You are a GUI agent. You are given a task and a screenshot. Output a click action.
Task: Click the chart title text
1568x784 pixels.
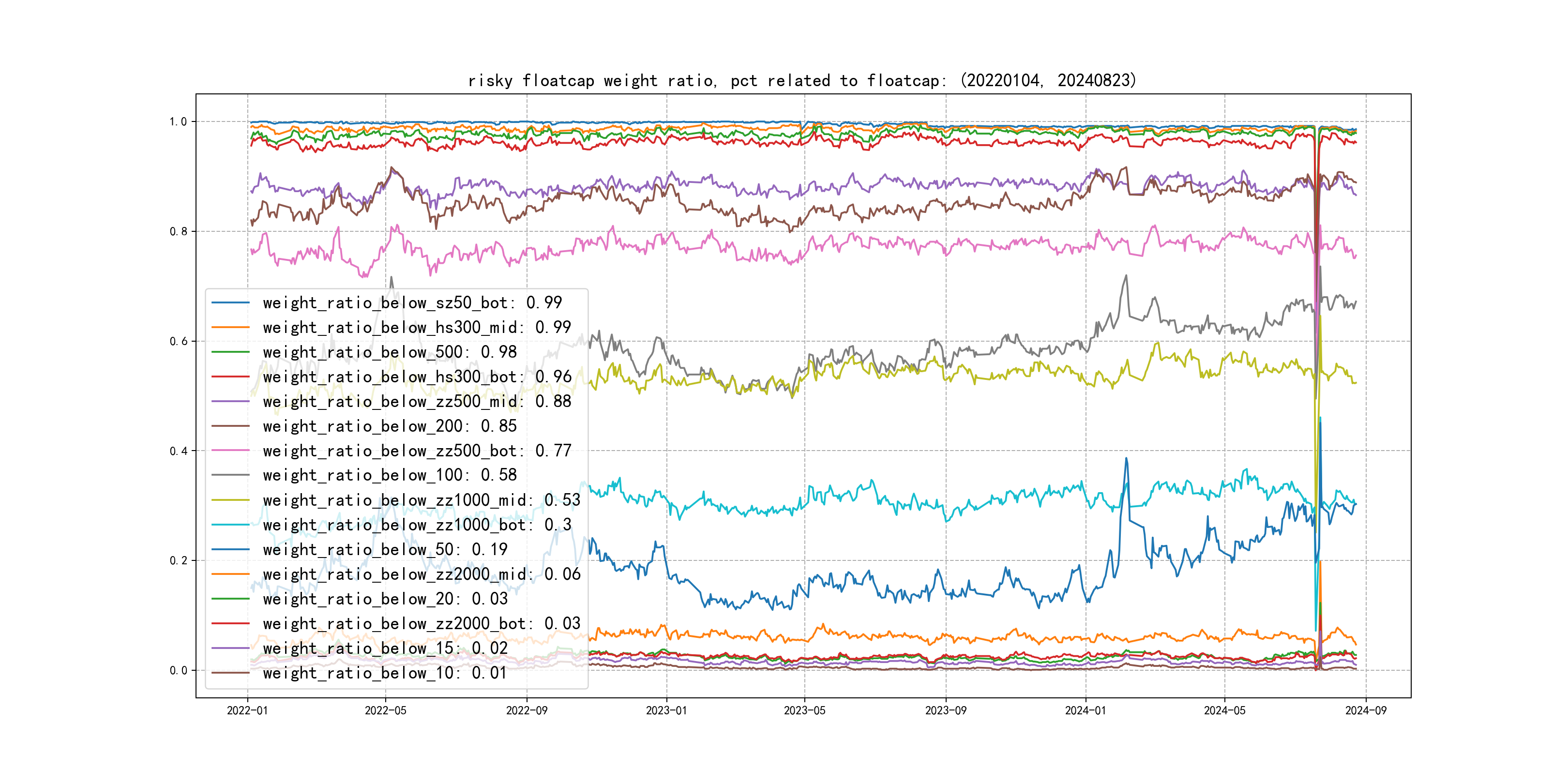click(801, 81)
